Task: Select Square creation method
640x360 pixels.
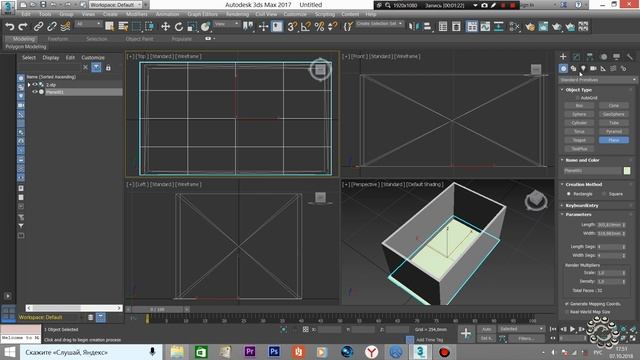Action: [604, 194]
